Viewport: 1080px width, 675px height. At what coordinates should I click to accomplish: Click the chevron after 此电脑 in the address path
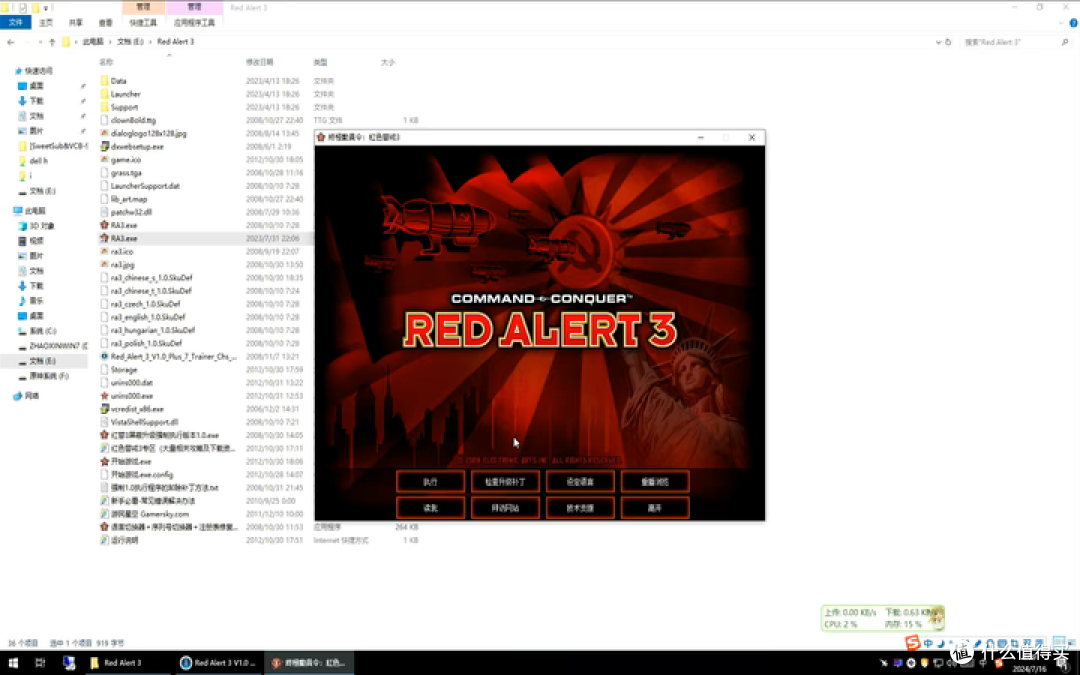coord(109,42)
